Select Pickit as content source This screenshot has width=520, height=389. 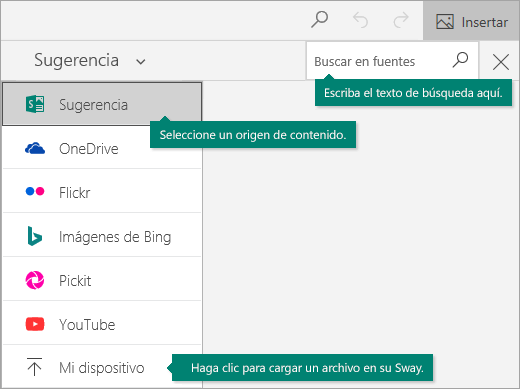(102, 280)
